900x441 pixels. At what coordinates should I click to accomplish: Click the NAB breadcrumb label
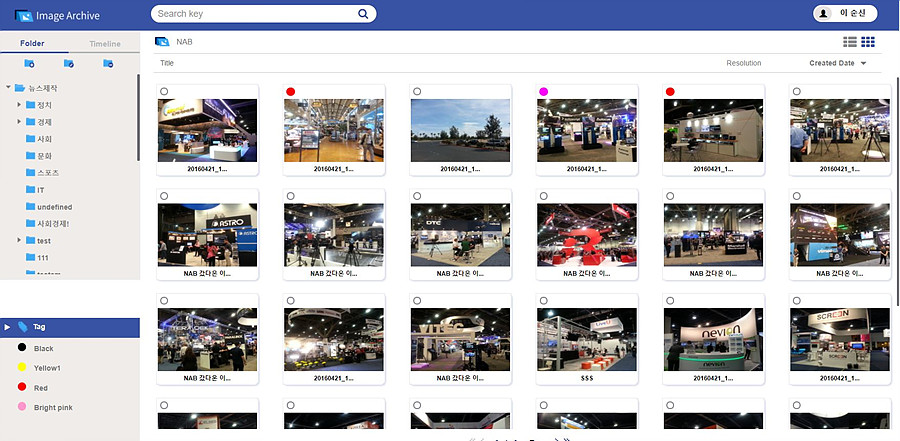point(184,42)
